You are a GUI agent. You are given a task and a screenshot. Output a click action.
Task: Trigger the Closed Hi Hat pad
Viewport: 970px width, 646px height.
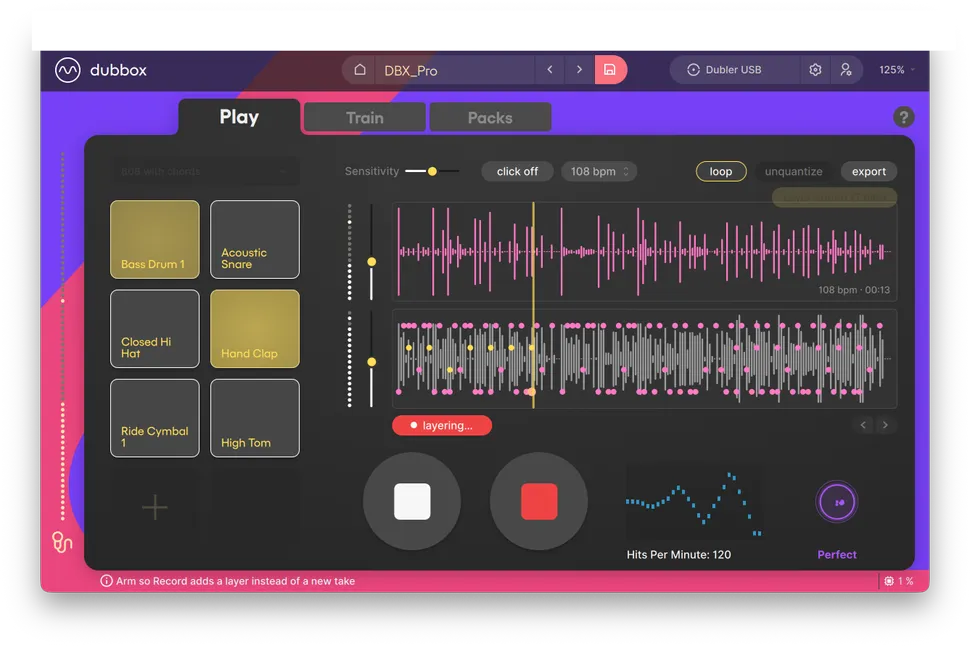point(155,329)
